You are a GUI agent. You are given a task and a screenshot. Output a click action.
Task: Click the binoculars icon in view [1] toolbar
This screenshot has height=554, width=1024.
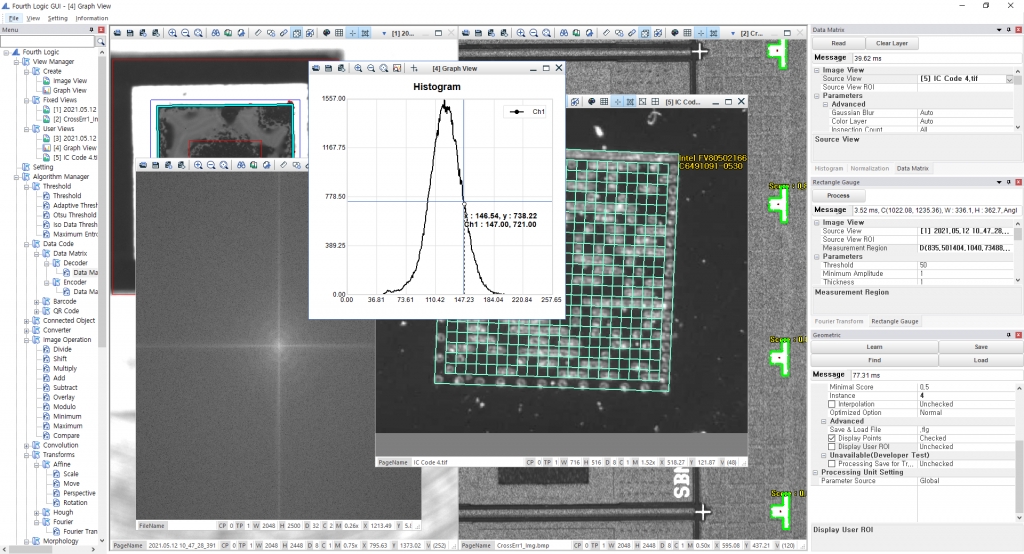pos(216,33)
